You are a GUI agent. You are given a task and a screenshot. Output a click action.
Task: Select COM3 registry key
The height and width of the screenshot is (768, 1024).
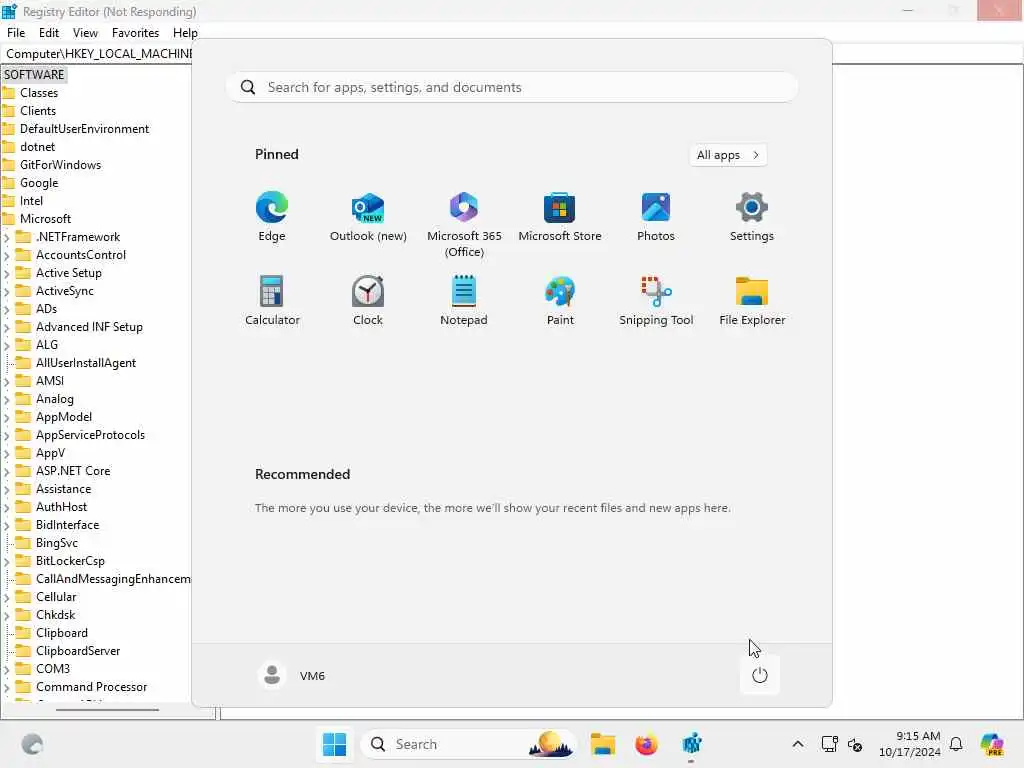coord(52,669)
